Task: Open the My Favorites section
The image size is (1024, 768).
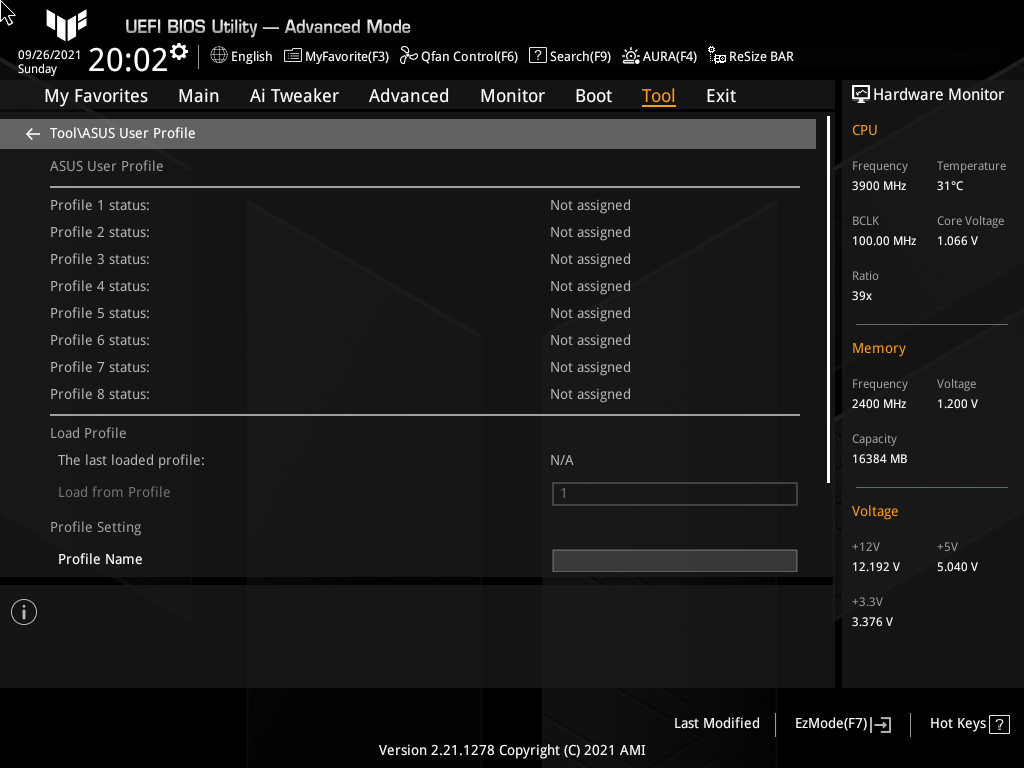Action: [x=95, y=95]
